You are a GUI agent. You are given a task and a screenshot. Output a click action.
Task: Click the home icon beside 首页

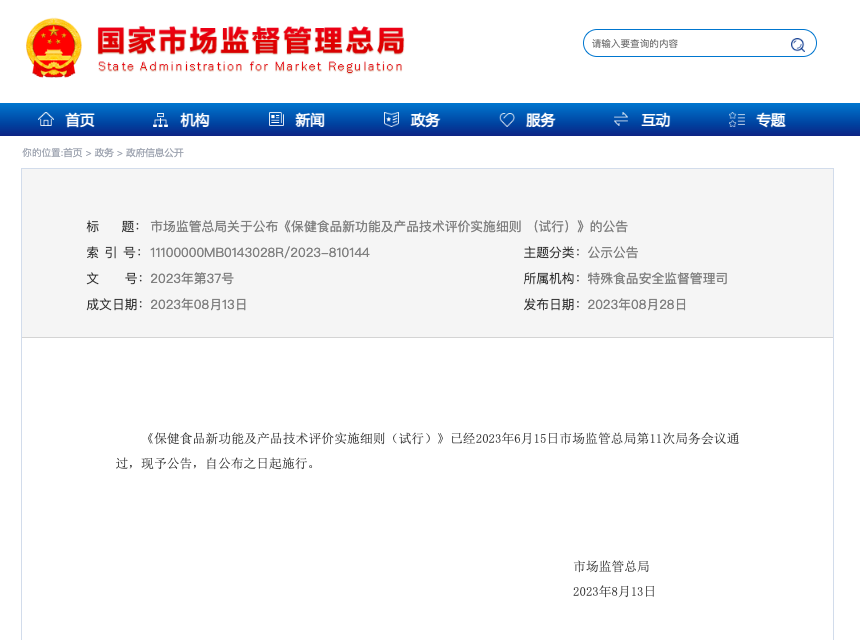46,119
